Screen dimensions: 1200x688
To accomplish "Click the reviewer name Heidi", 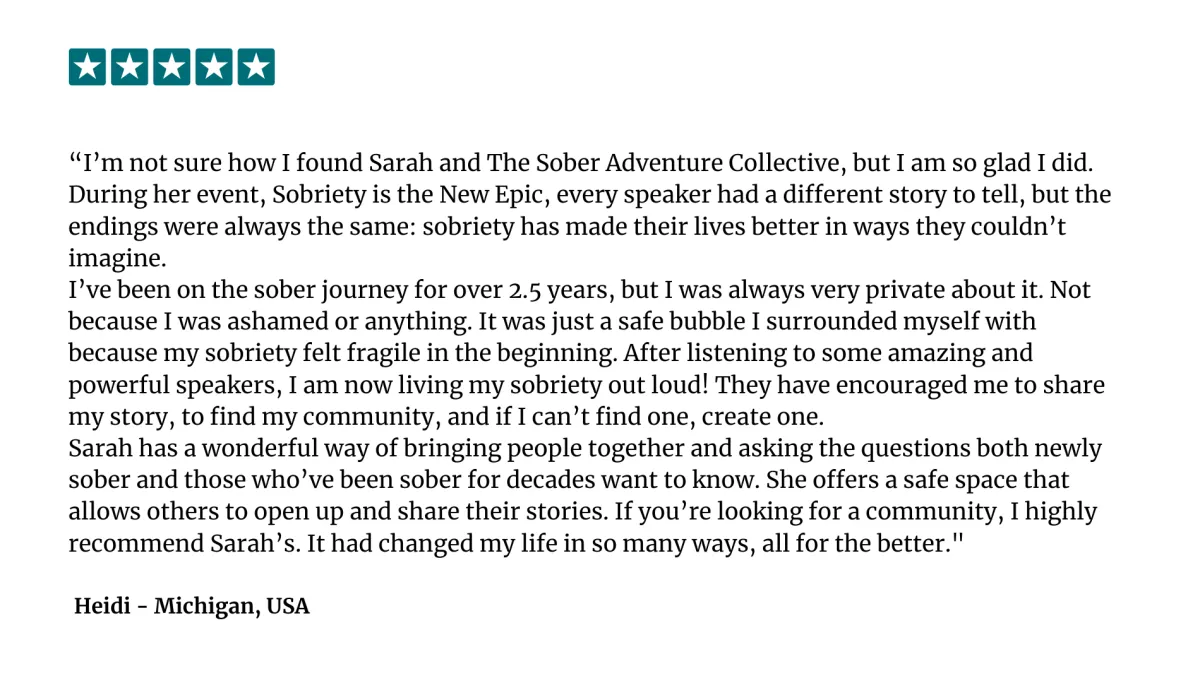I will click(98, 606).
